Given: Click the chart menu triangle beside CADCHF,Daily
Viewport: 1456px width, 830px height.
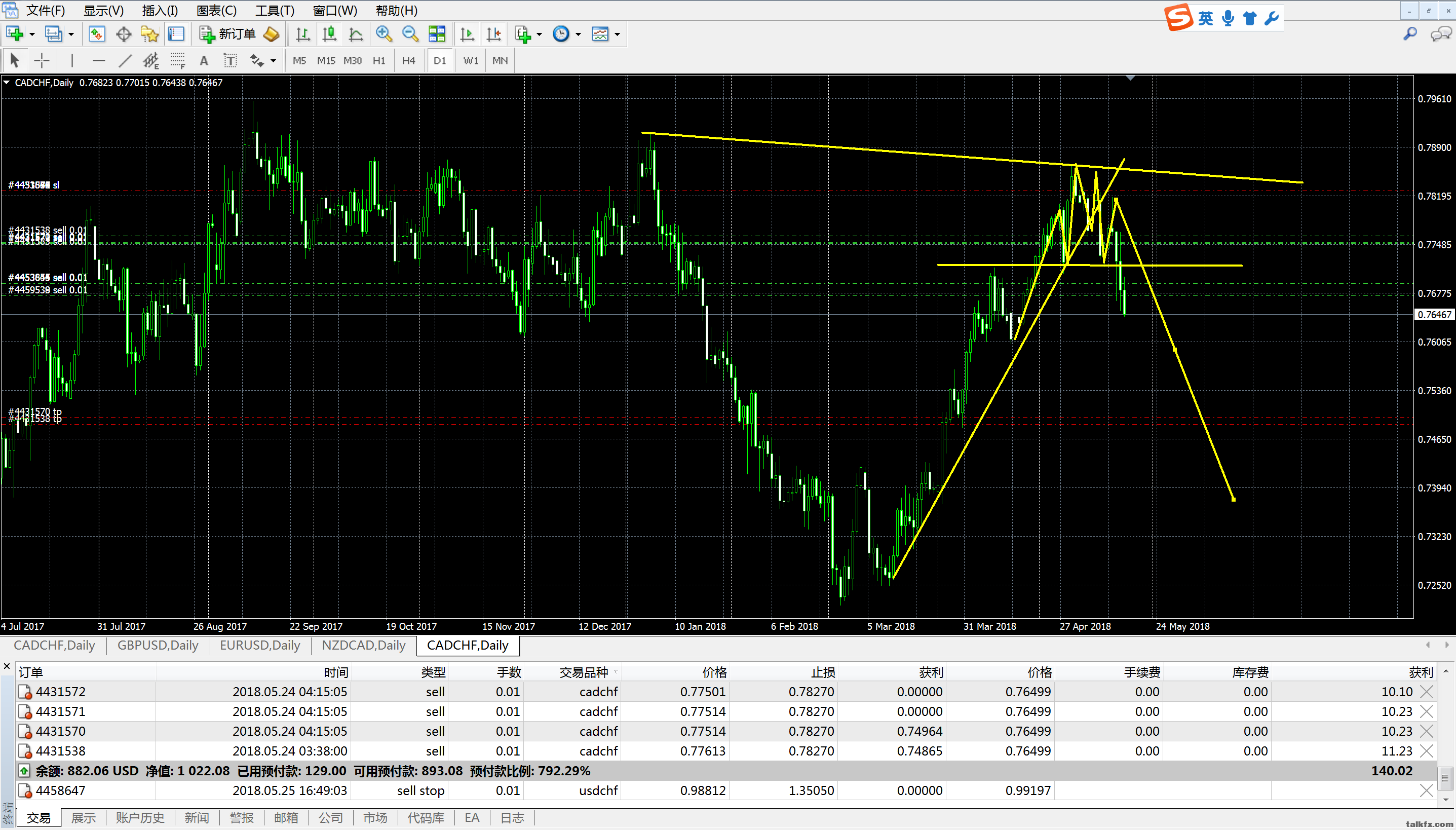Looking at the screenshot, I should click(x=7, y=83).
